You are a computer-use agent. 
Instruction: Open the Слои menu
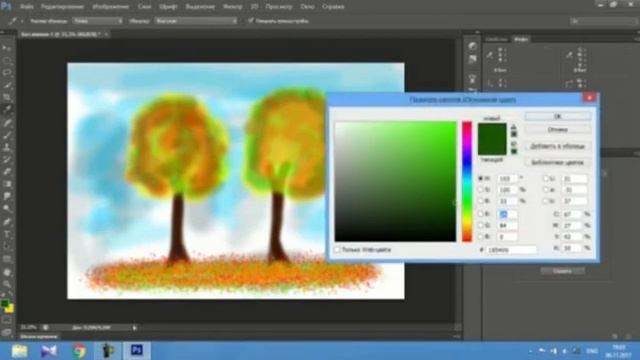click(x=144, y=7)
